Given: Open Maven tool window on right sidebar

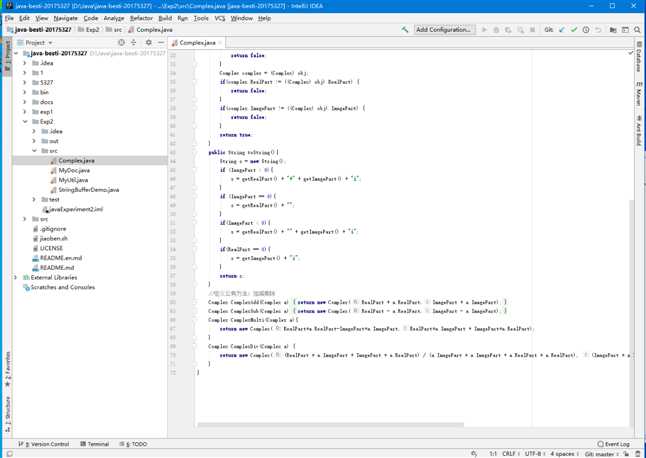Looking at the screenshot, I should [639, 94].
